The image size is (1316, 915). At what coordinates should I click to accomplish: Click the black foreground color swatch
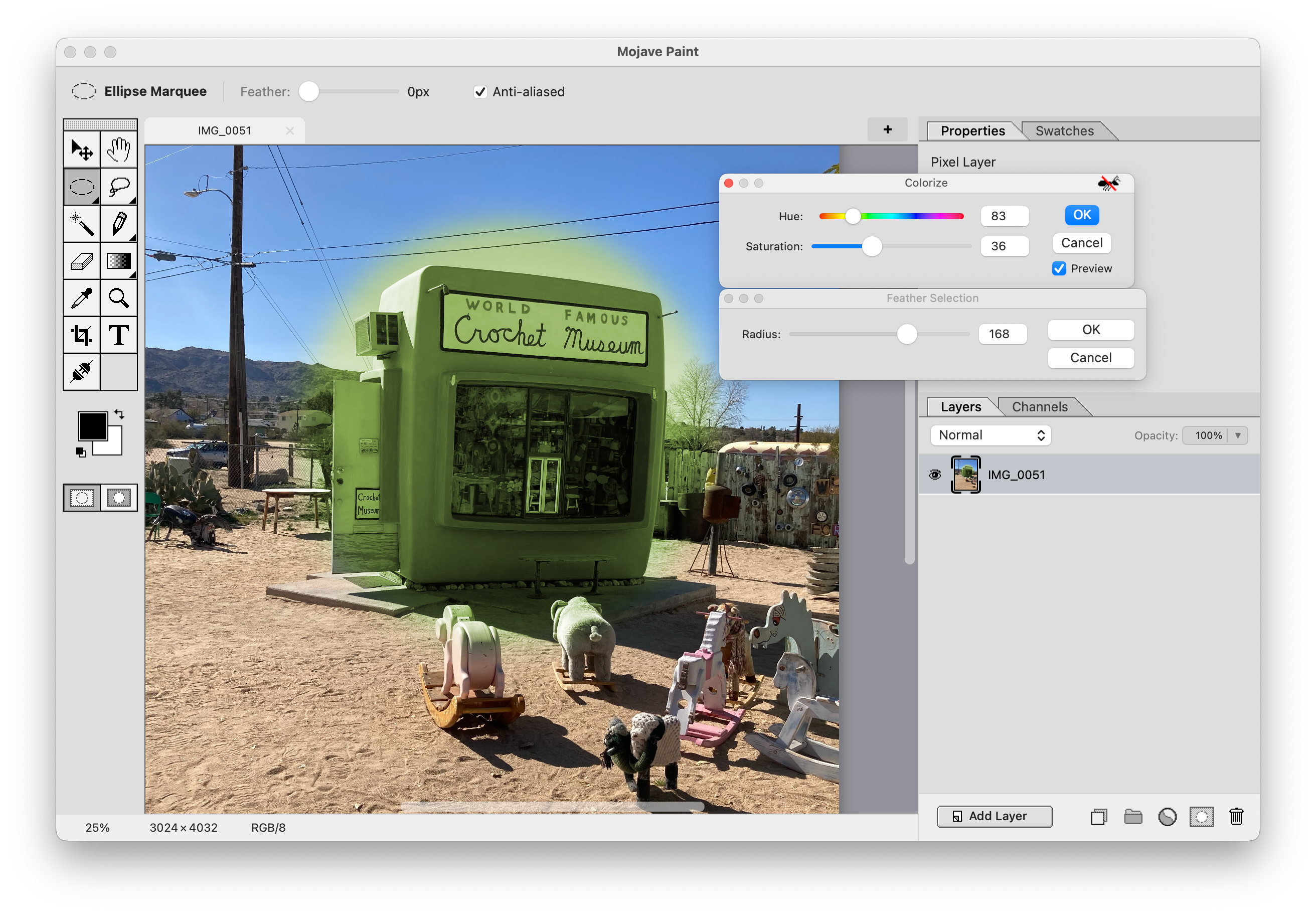[x=92, y=426]
